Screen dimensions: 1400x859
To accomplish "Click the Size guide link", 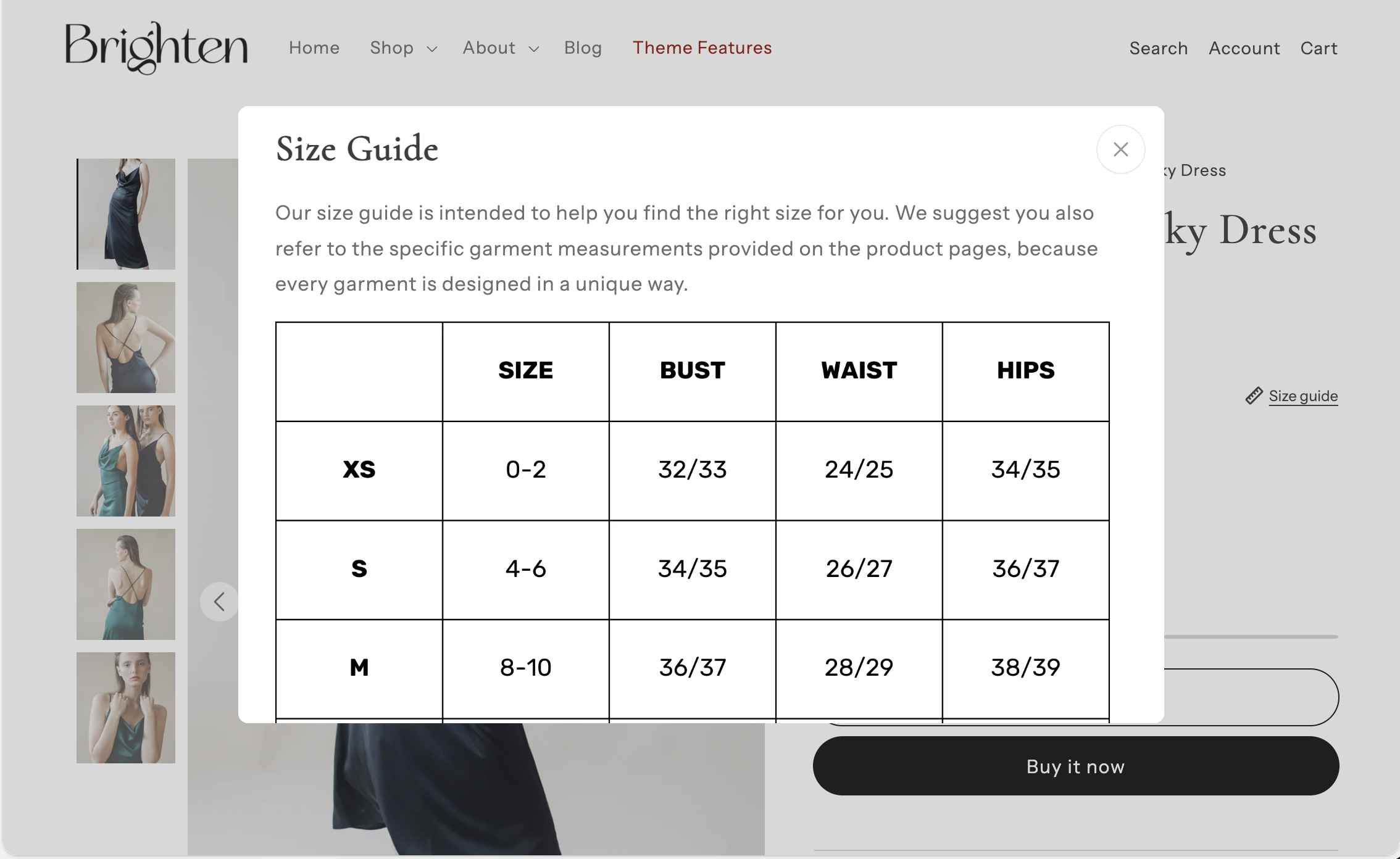I will coord(1303,396).
